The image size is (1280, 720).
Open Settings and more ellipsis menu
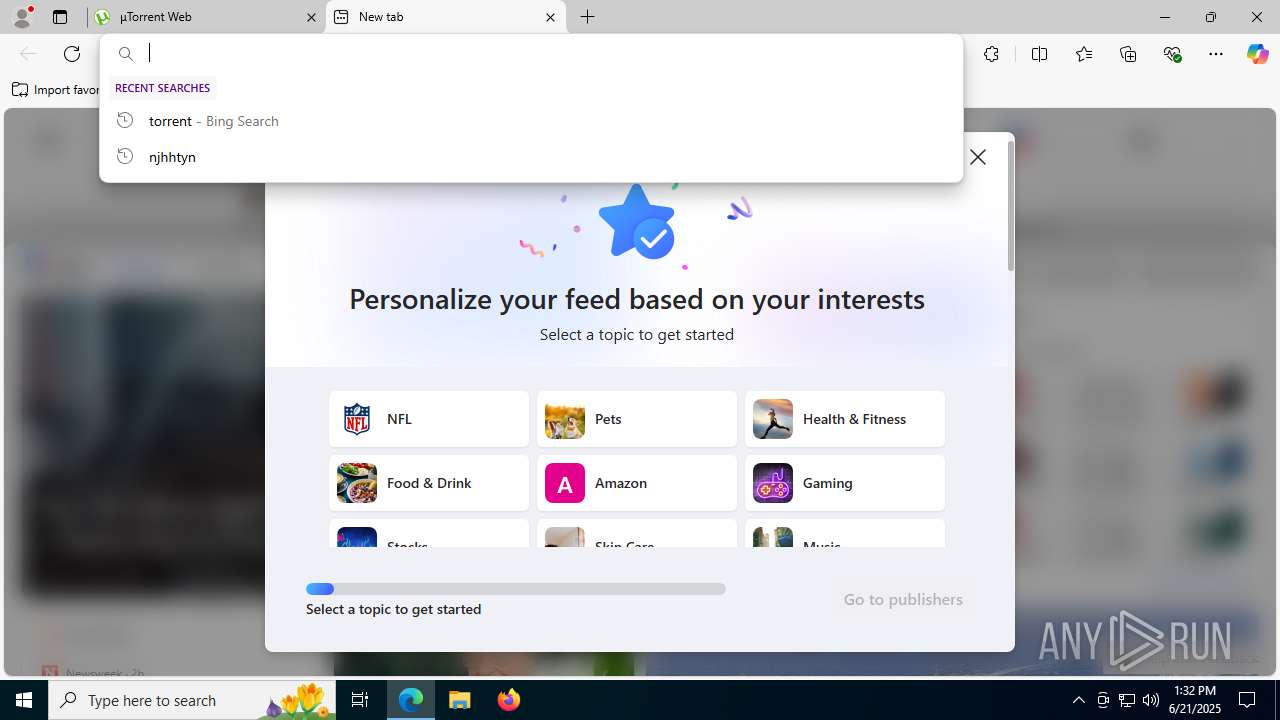1216,54
